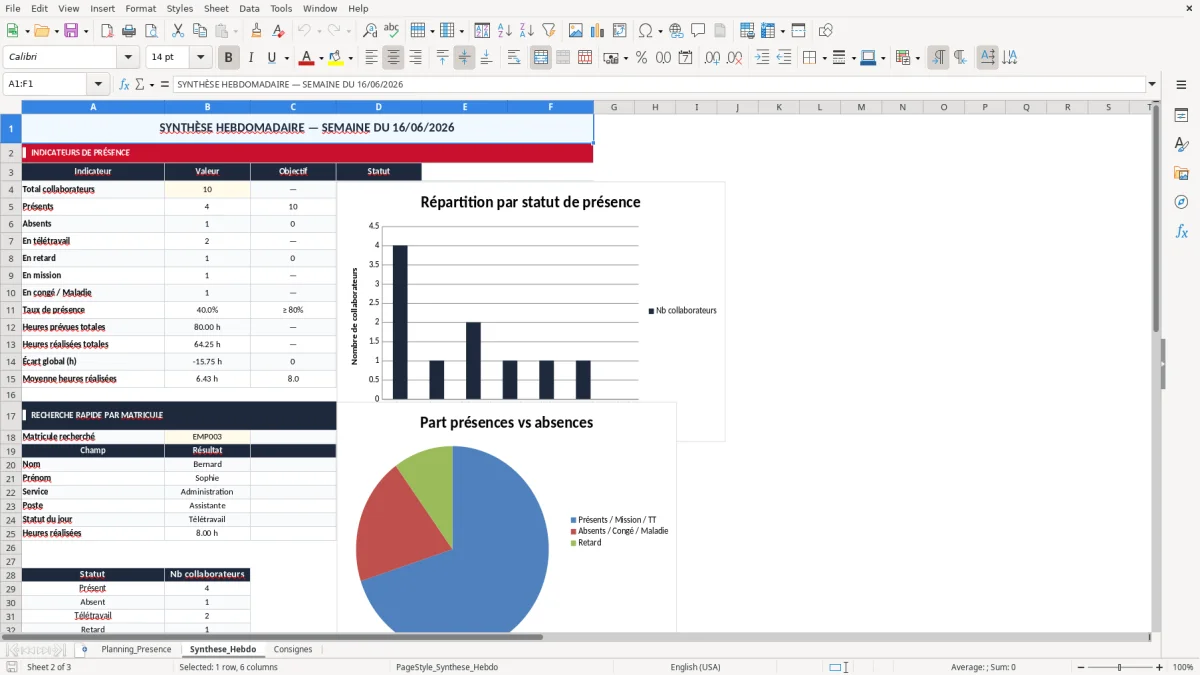Click the Copy icon
This screenshot has height=675, width=1200.
(200, 31)
